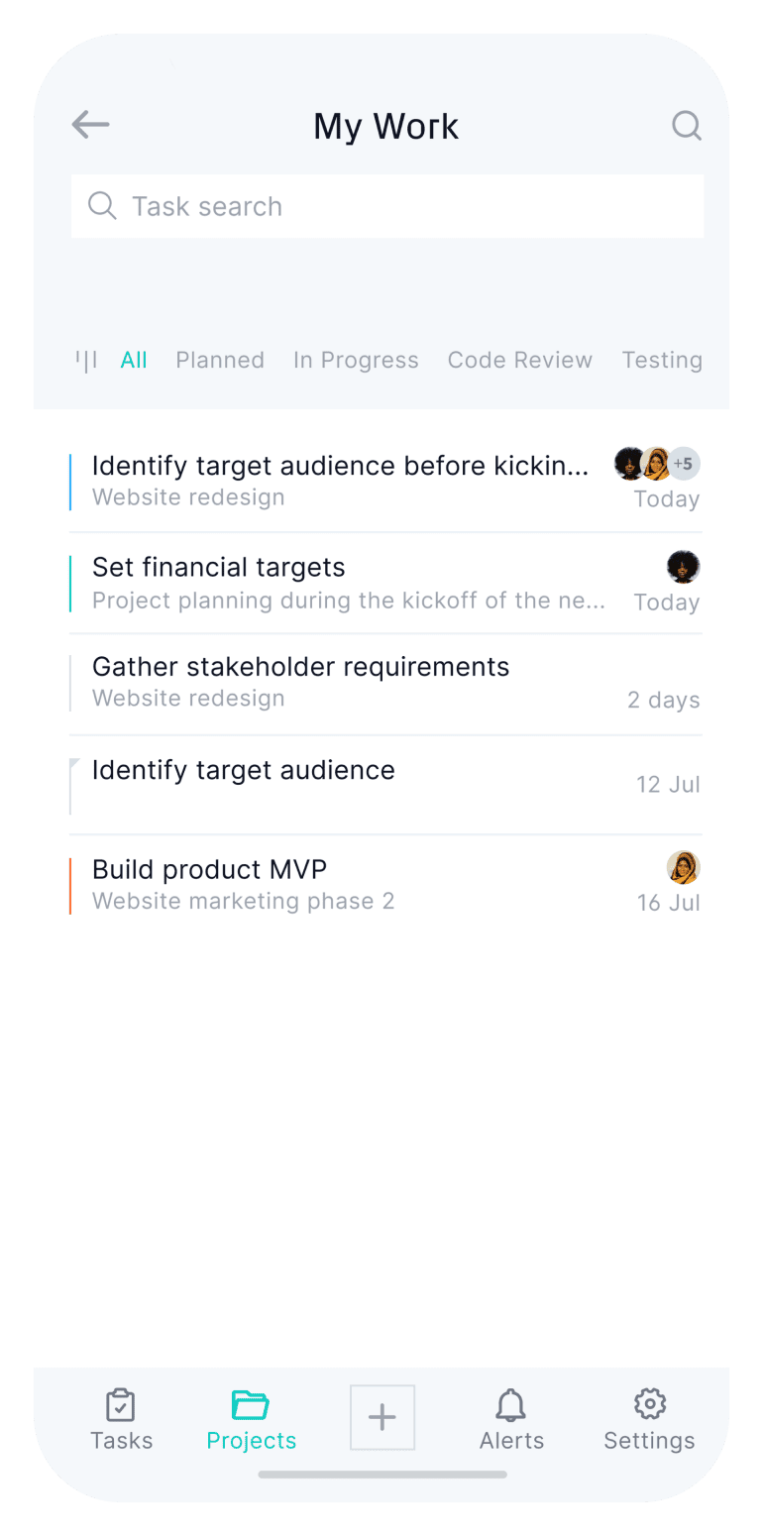
Task: Select the All filter tab
Action: pyautogui.click(x=133, y=359)
